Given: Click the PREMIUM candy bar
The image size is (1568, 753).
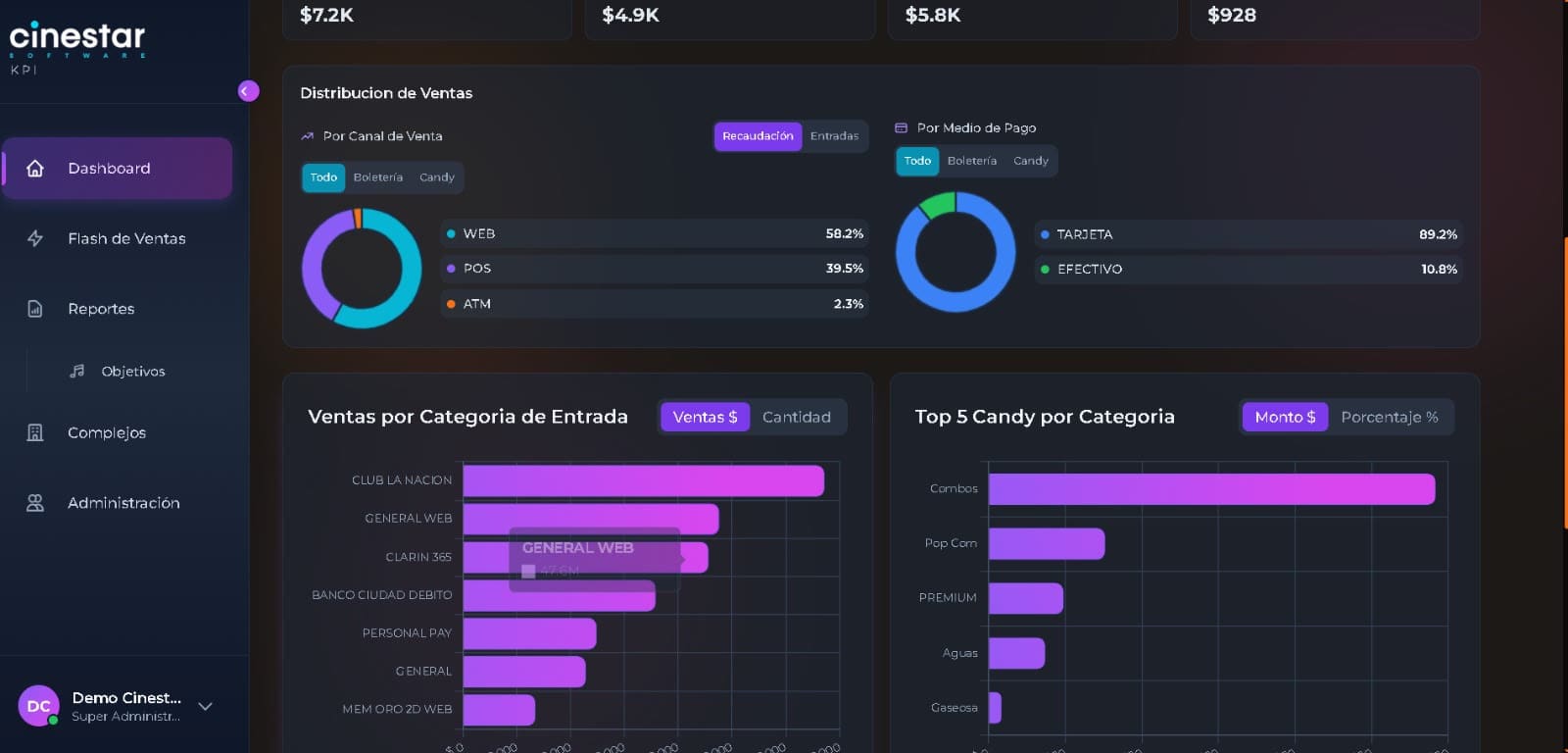Looking at the screenshot, I should pyautogui.click(x=1025, y=598).
